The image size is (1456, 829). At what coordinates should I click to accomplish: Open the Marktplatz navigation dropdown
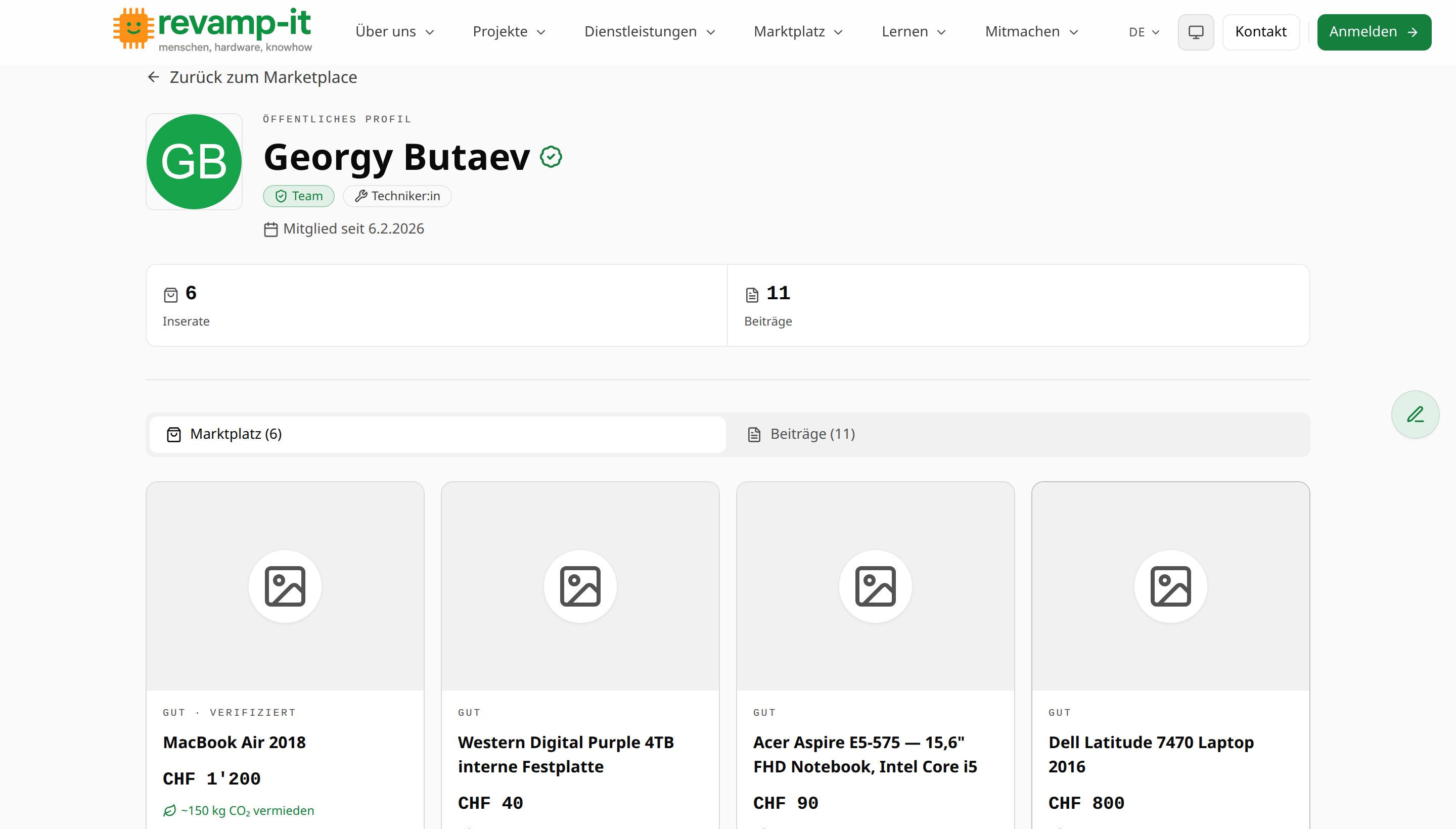point(798,32)
